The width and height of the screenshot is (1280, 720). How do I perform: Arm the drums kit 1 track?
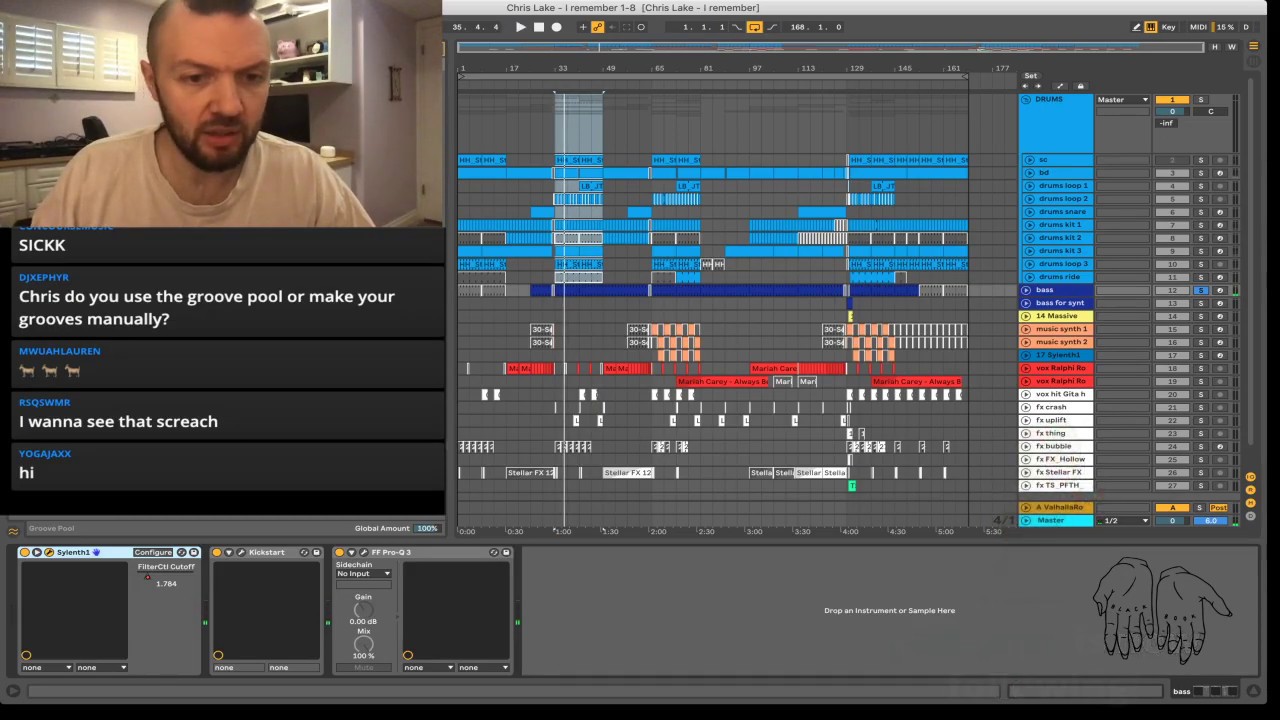[1219, 225]
